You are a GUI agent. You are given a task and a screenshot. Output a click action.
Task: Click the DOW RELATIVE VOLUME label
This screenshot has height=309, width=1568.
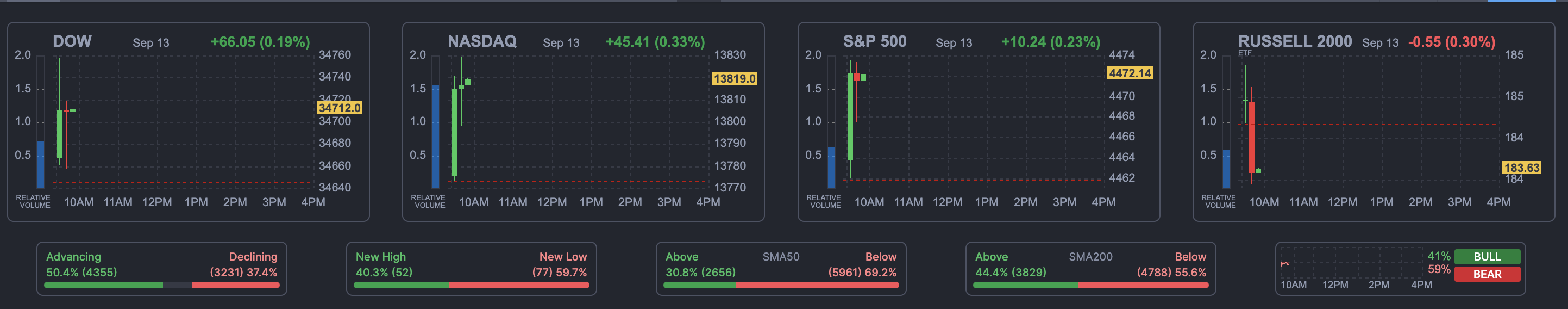pos(34,202)
